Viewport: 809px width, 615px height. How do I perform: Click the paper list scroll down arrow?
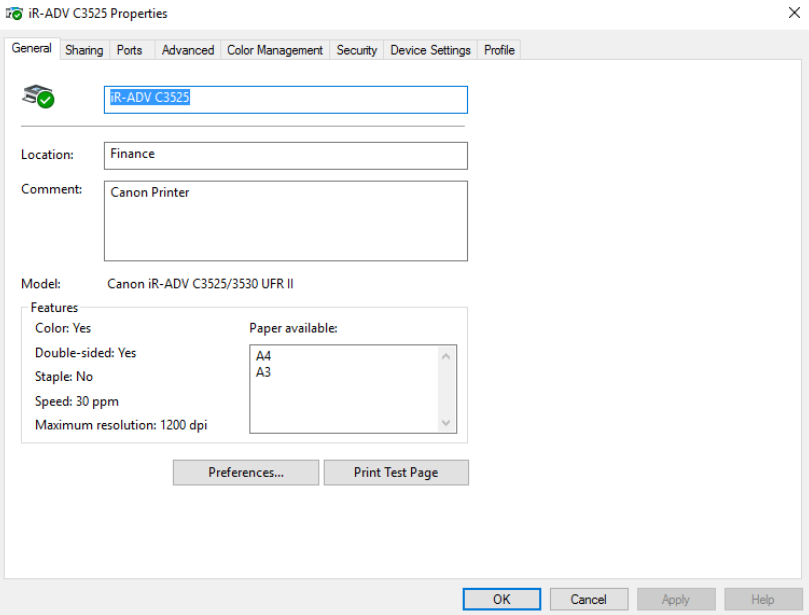tap(446, 423)
